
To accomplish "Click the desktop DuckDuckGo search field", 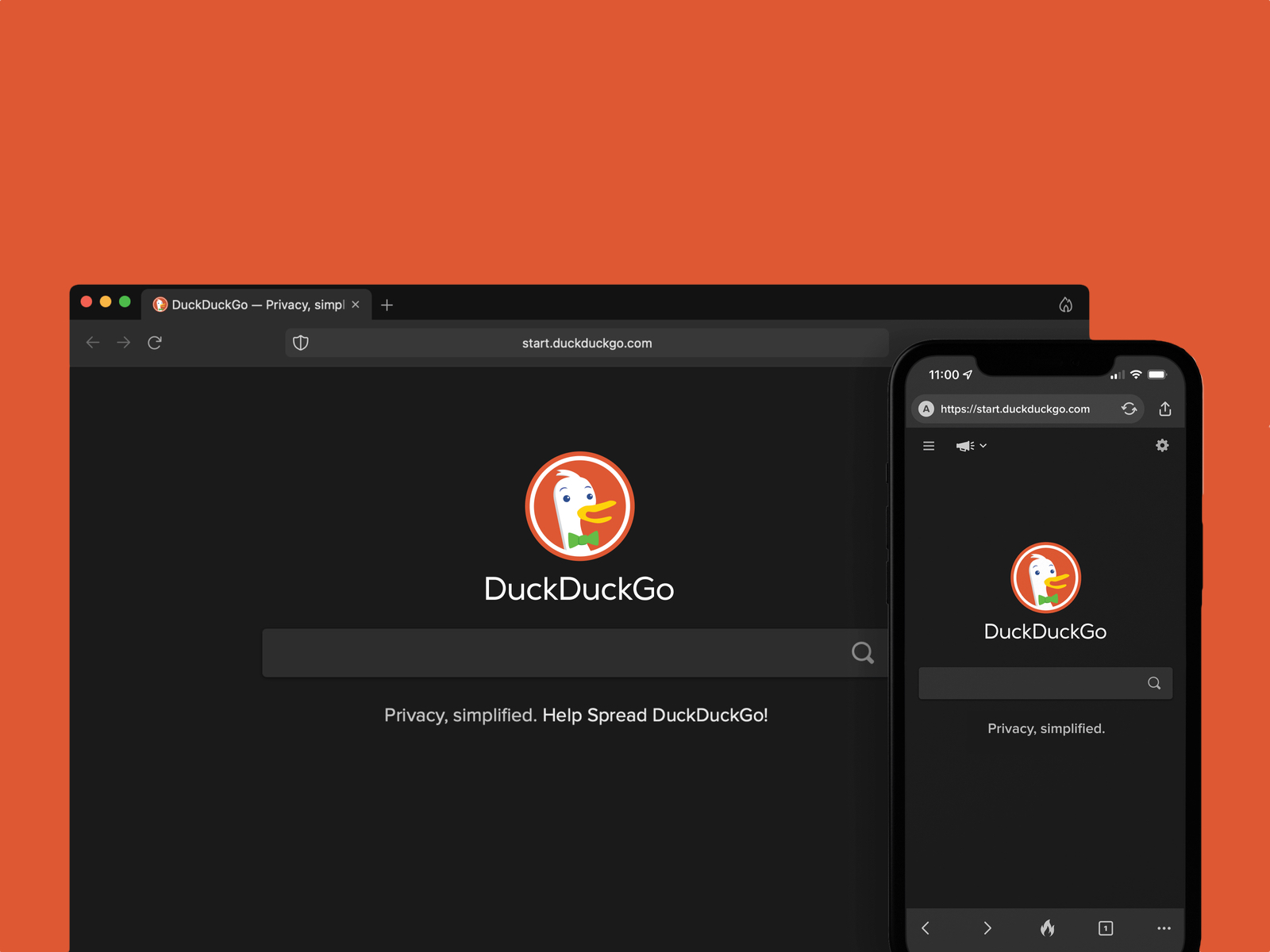I will tap(556, 653).
